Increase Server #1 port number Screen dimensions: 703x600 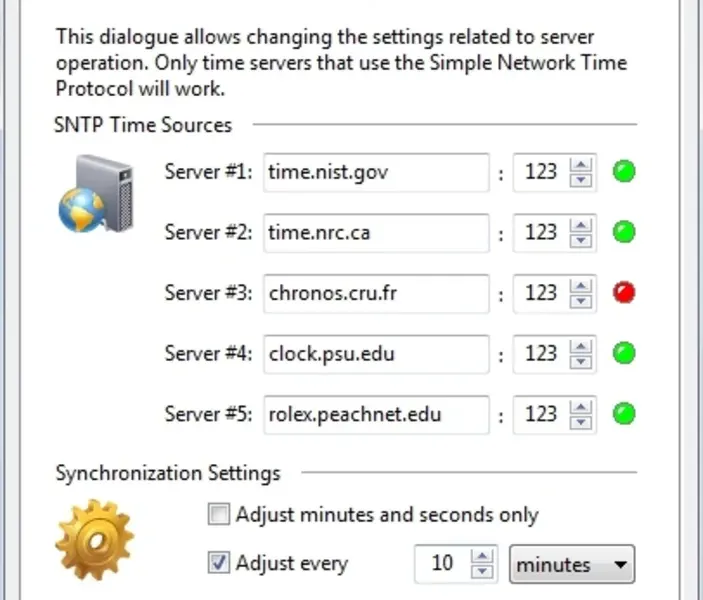click(x=580, y=165)
